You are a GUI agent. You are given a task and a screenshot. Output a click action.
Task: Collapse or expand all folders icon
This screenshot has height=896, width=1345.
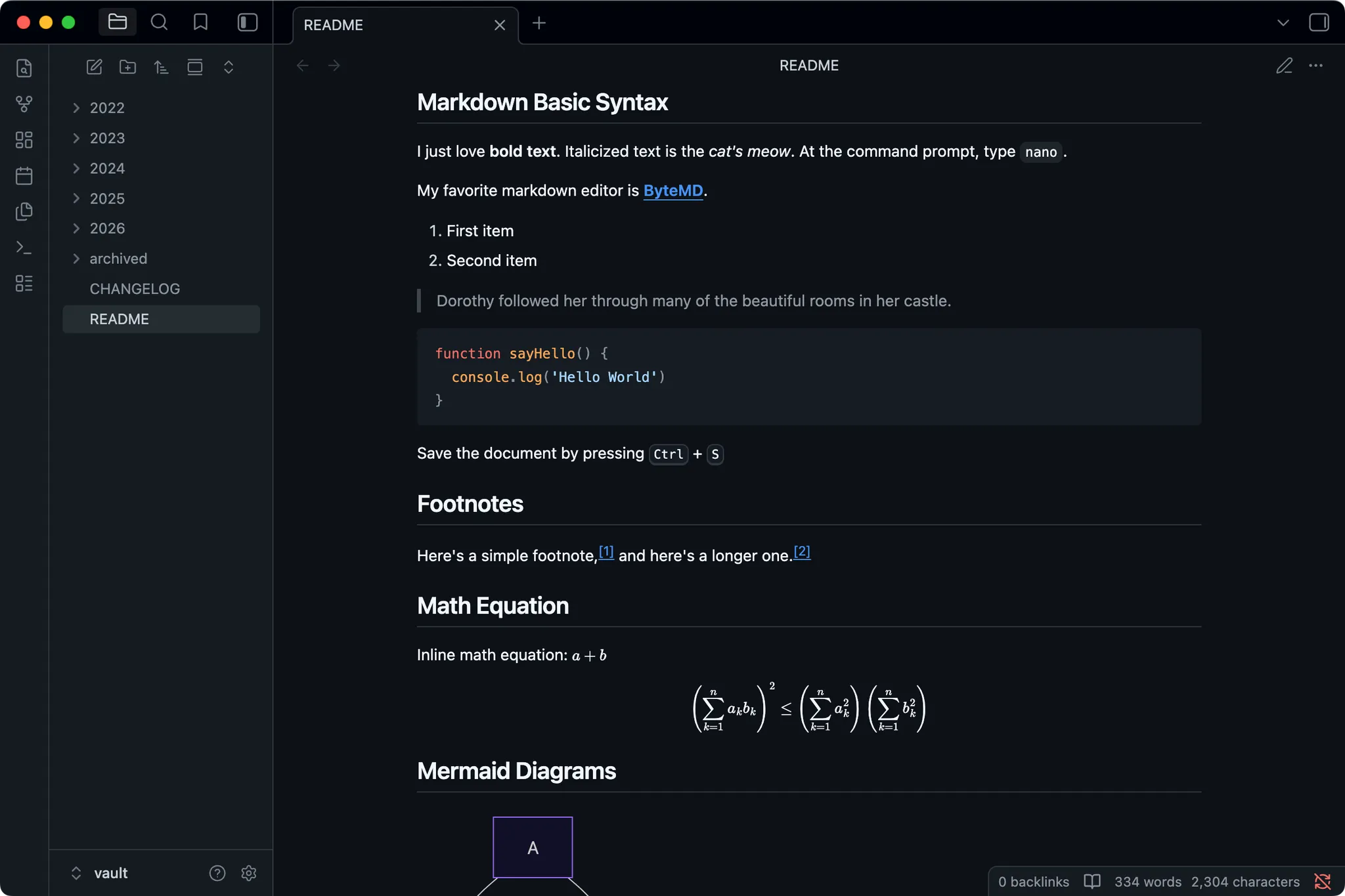point(229,67)
